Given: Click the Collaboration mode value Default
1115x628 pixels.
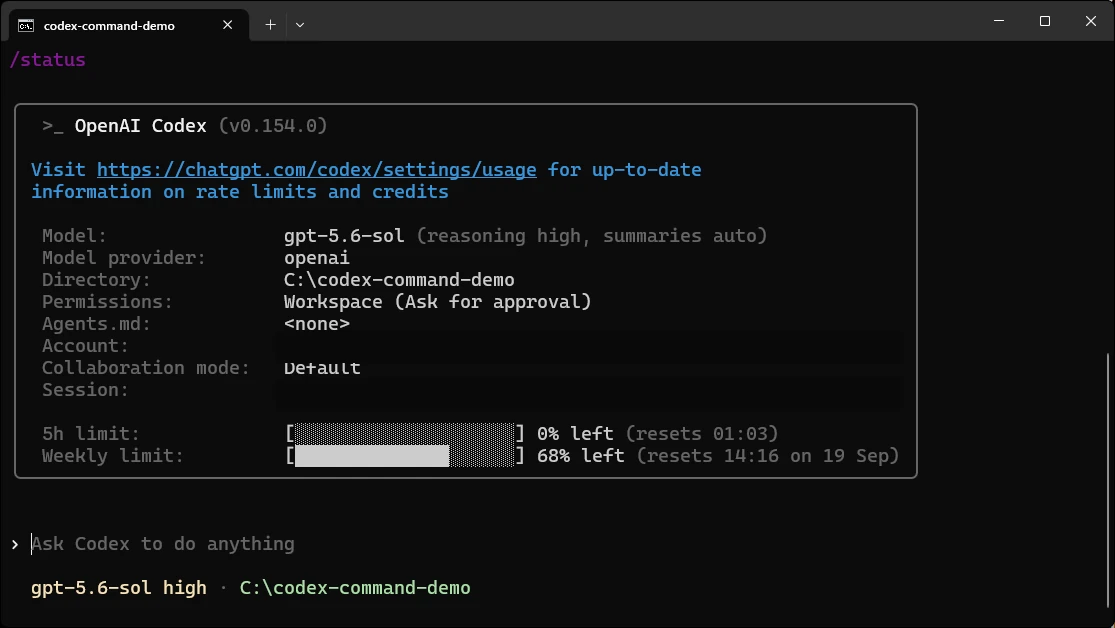Looking at the screenshot, I should 322,368.
